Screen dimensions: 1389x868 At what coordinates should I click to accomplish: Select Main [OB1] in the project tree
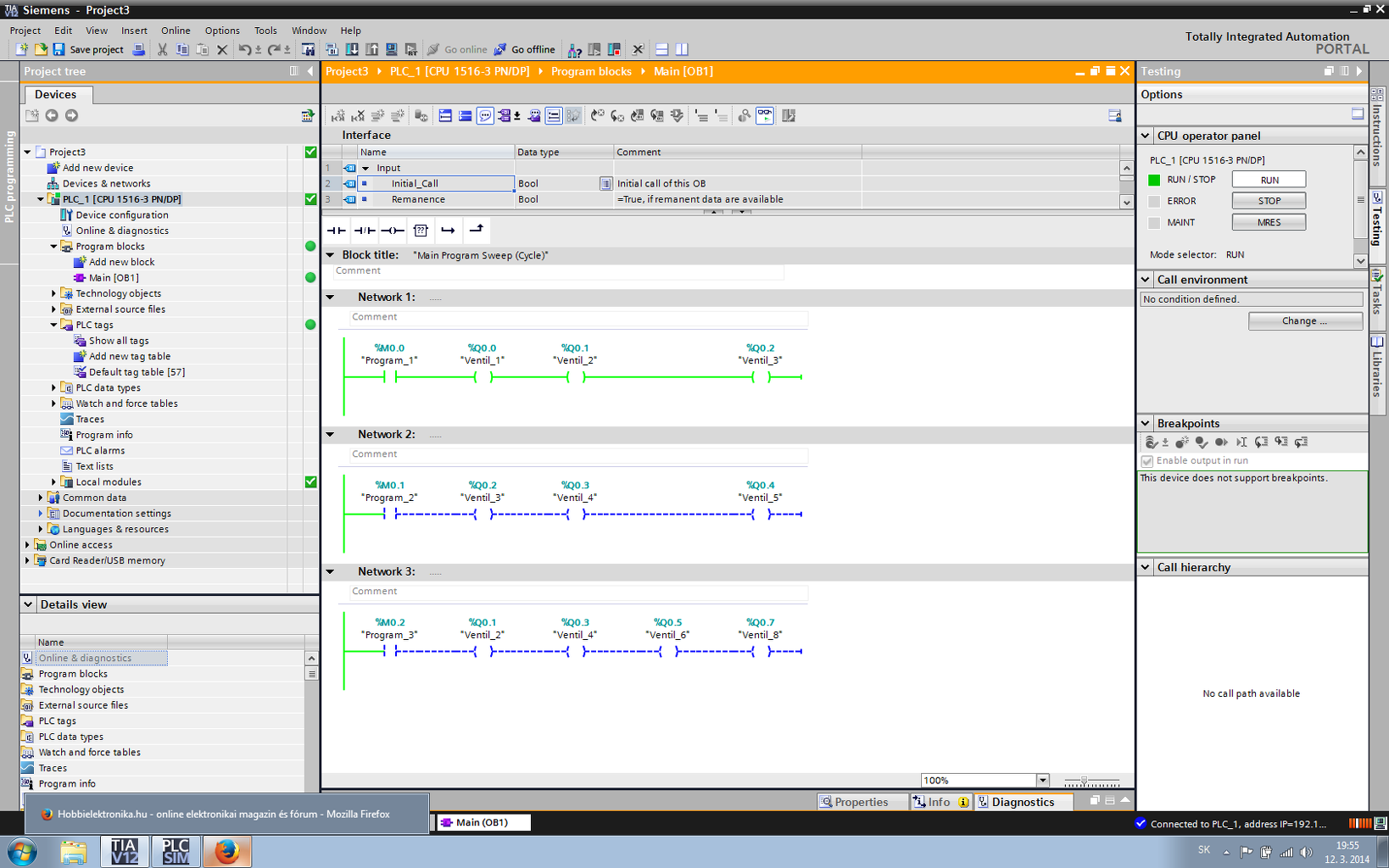114,278
